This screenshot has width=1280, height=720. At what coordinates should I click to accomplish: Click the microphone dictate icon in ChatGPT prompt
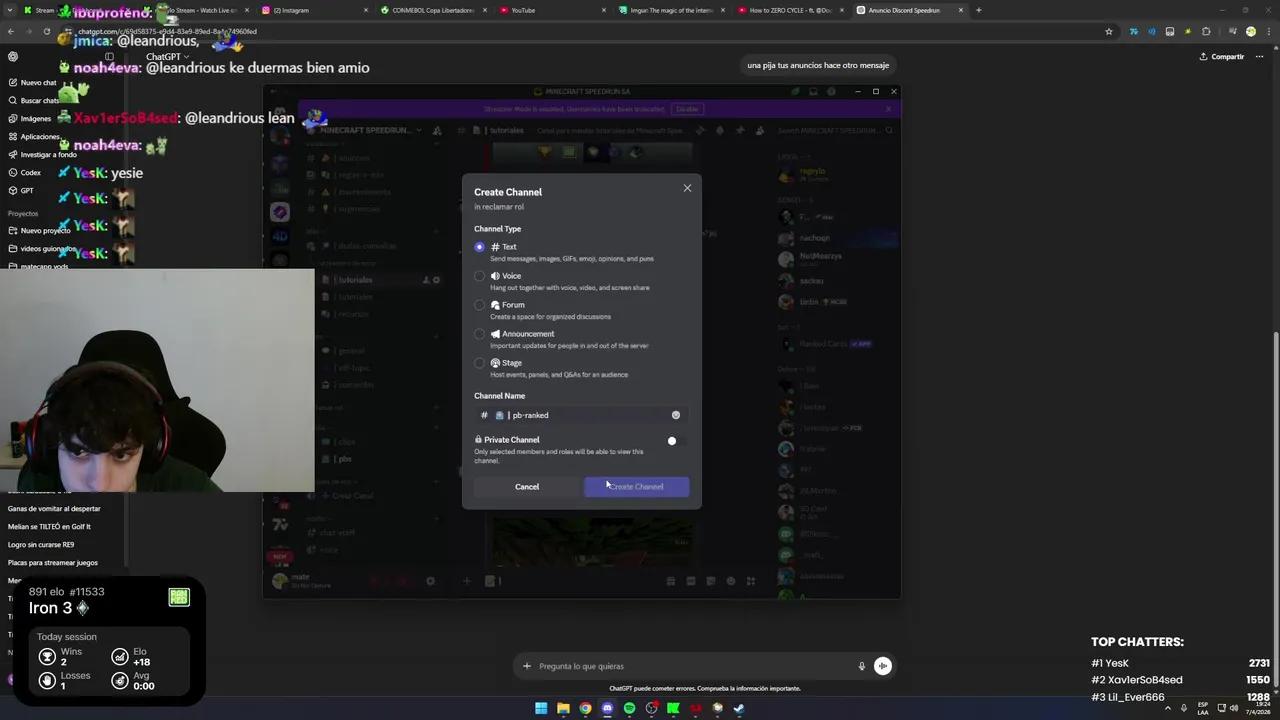[x=861, y=666]
